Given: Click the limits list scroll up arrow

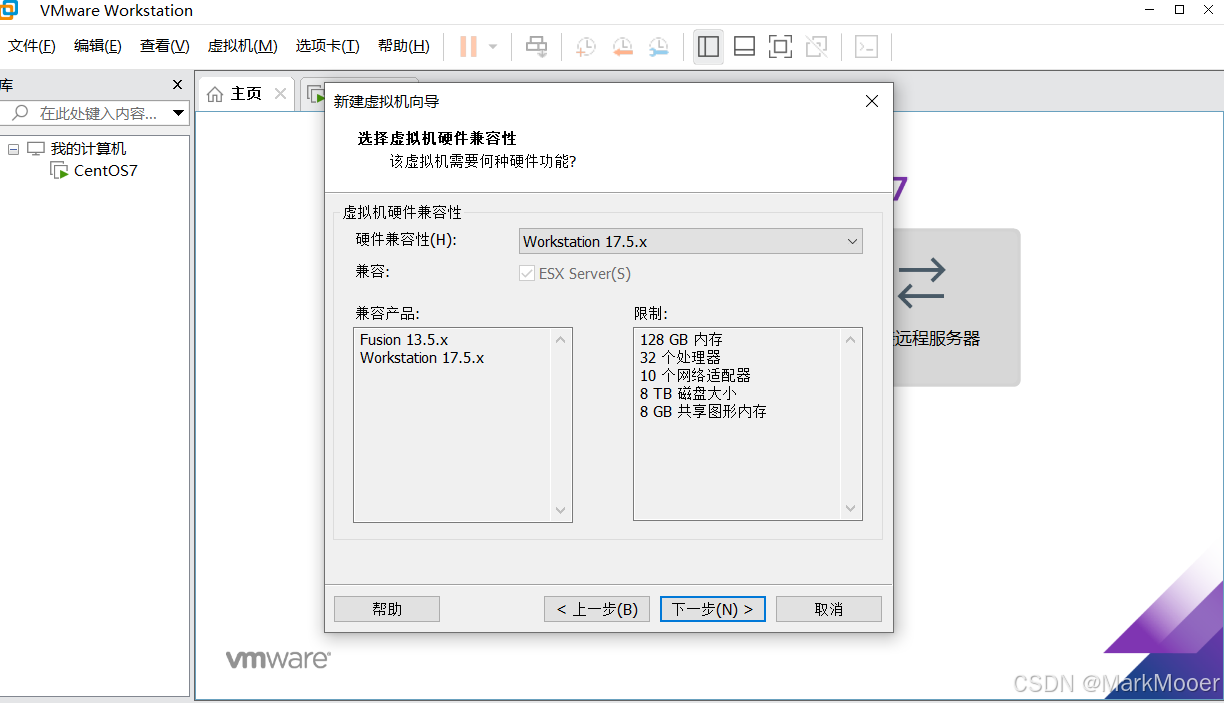Looking at the screenshot, I should point(851,339).
